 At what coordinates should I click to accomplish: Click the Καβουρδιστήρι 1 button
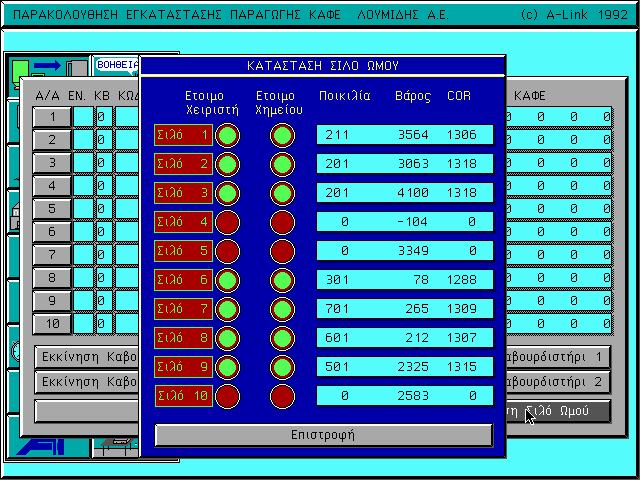pos(558,357)
